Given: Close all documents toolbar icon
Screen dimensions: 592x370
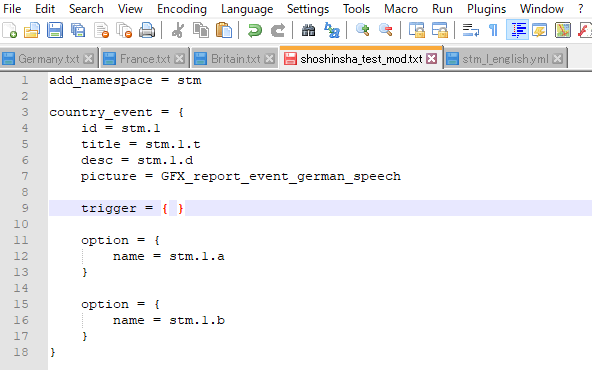Looking at the screenshot, I should 124,30.
